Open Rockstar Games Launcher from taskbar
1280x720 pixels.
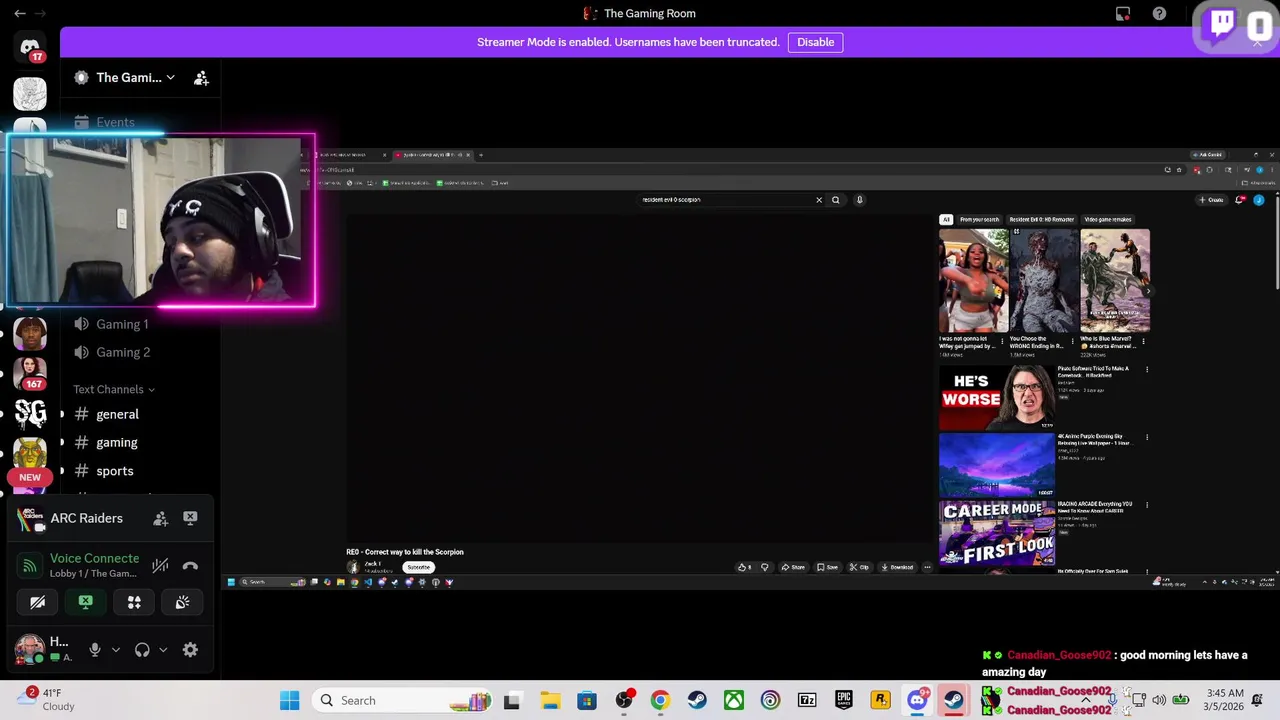(880, 701)
